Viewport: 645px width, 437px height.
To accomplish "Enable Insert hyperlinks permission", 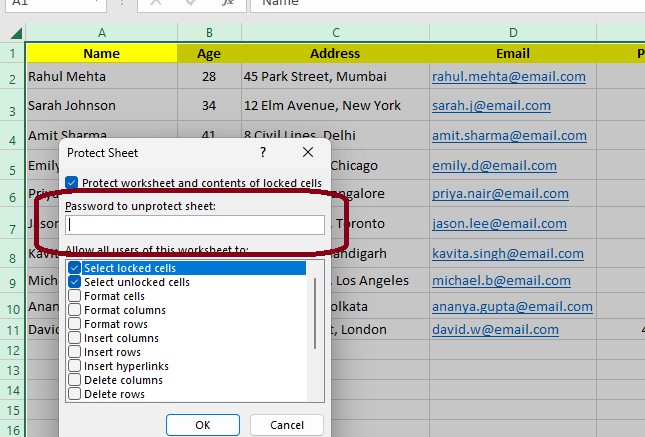I will click(75, 366).
